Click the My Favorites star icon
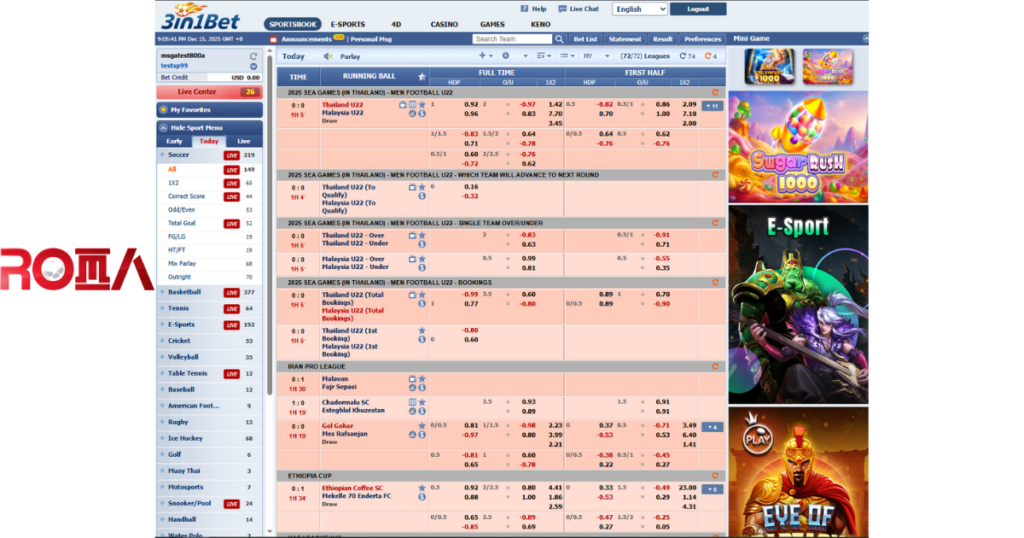Viewport: 1024px width, 538px height. coord(164,110)
